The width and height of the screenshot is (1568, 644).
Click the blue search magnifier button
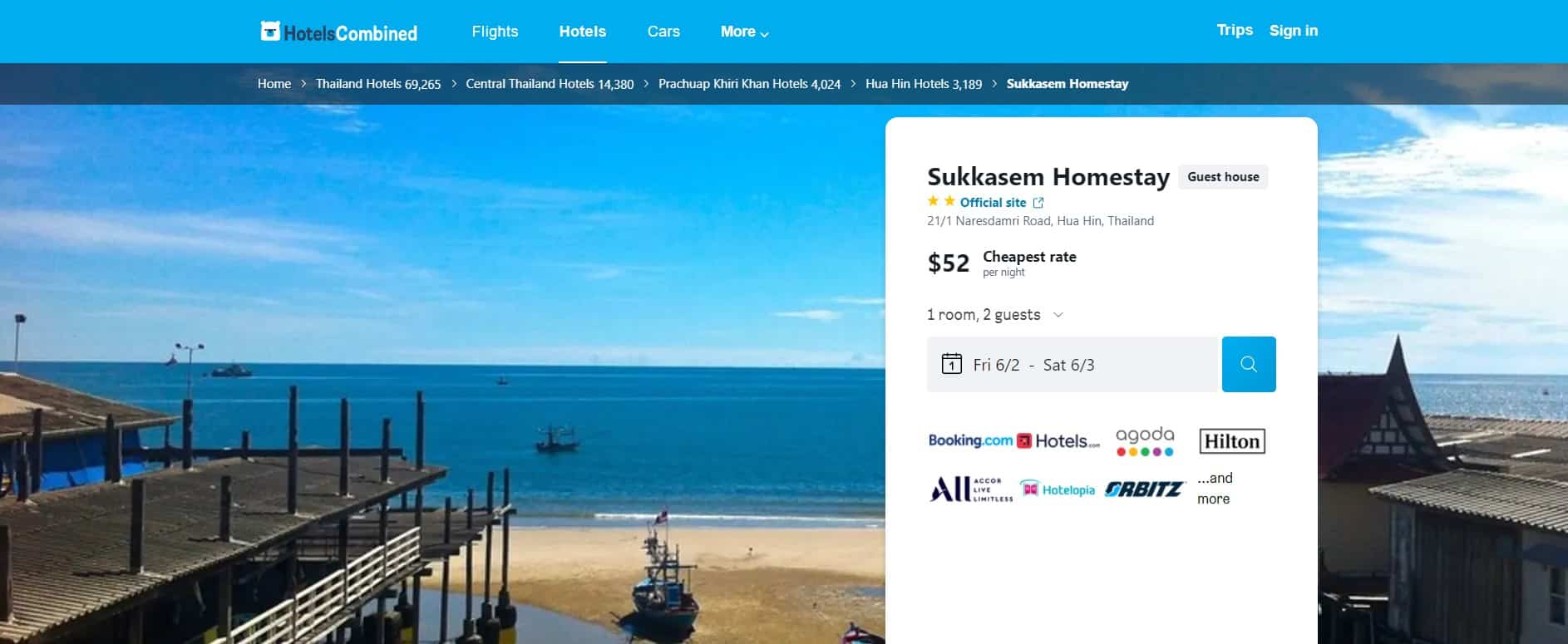coord(1249,364)
